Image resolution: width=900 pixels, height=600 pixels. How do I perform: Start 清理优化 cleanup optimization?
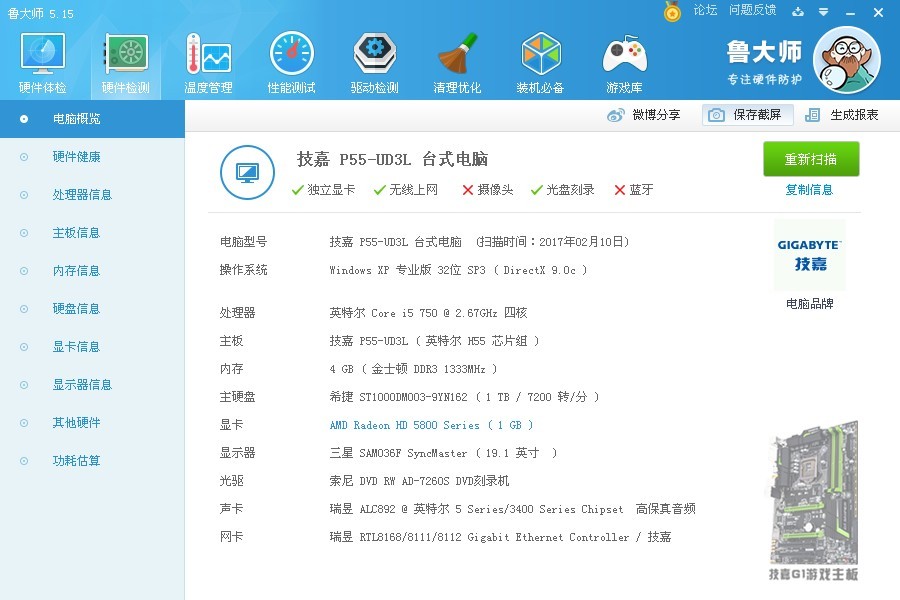tap(457, 60)
